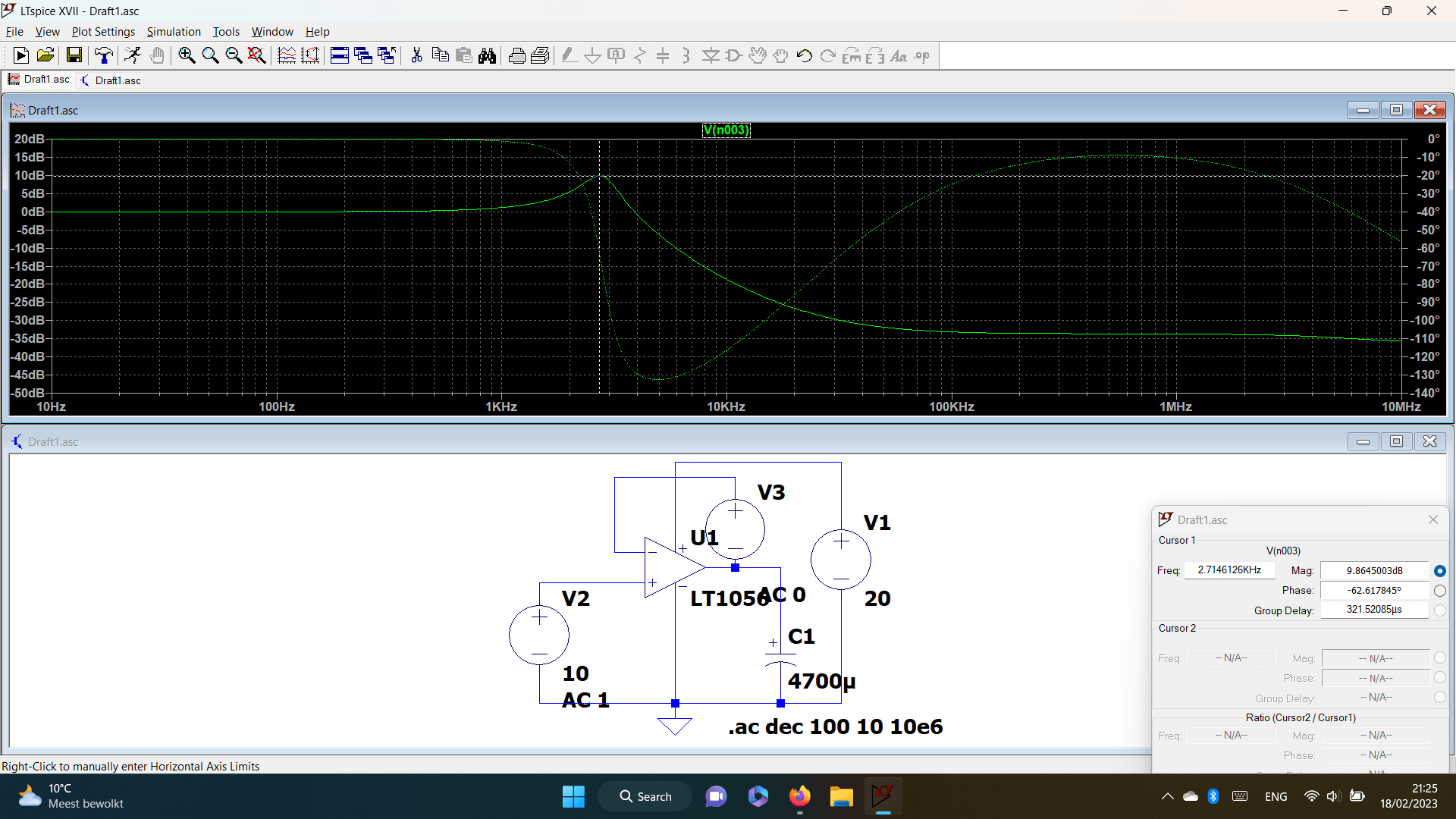Screen dimensions: 1456x819
Task: Click the Copy icon
Action: [x=440, y=55]
